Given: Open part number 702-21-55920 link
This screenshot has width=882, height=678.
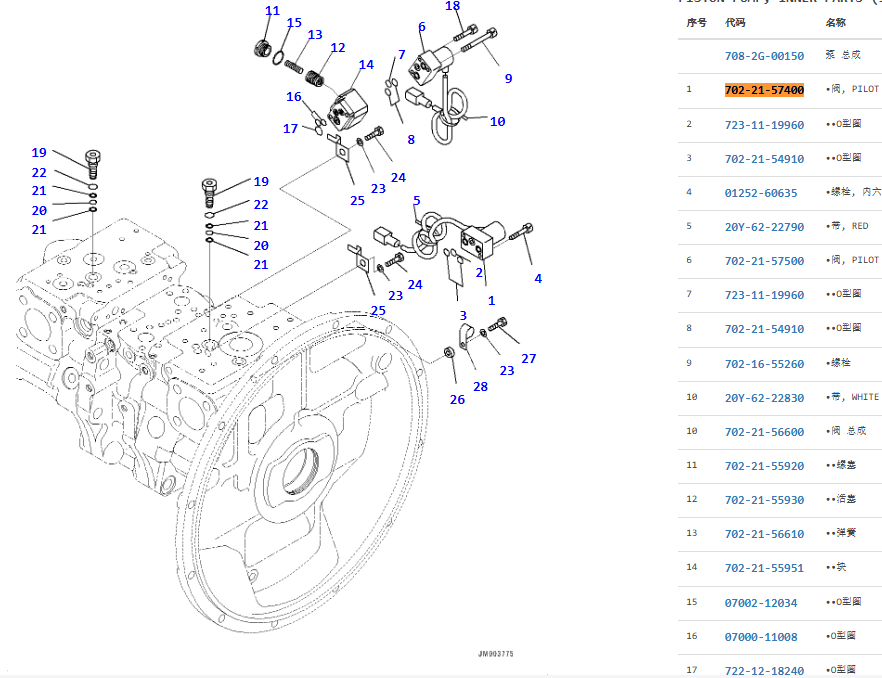Looking at the screenshot, I should point(764,466).
